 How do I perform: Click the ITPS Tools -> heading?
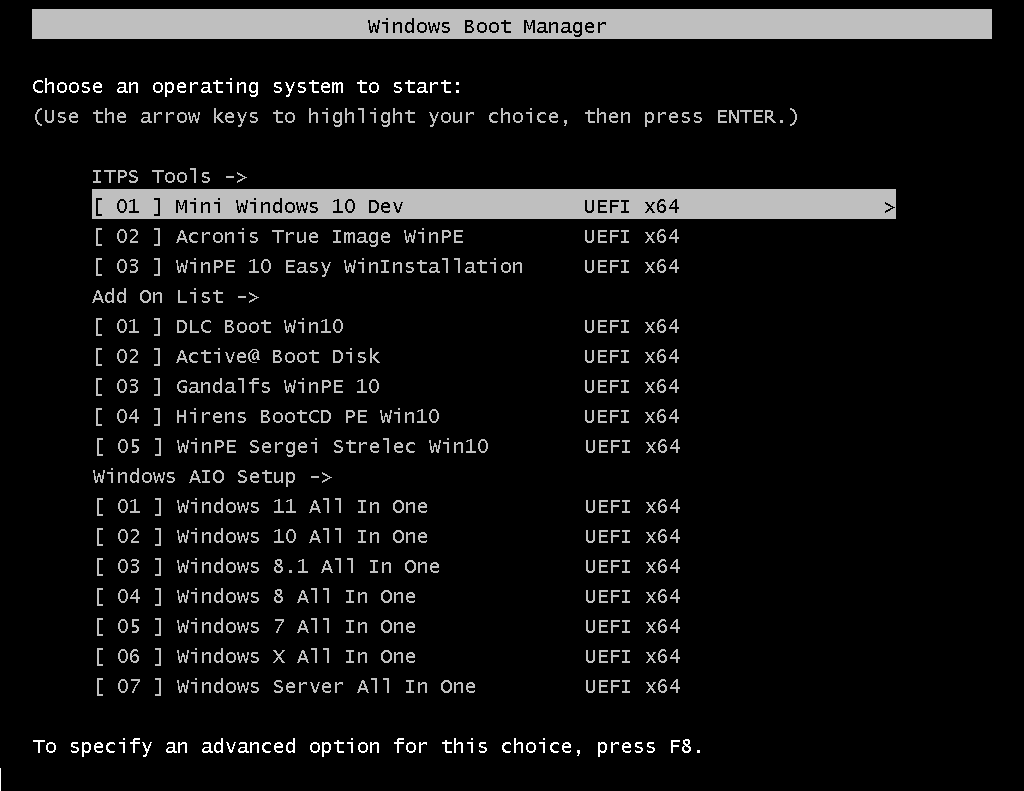(170, 177)
